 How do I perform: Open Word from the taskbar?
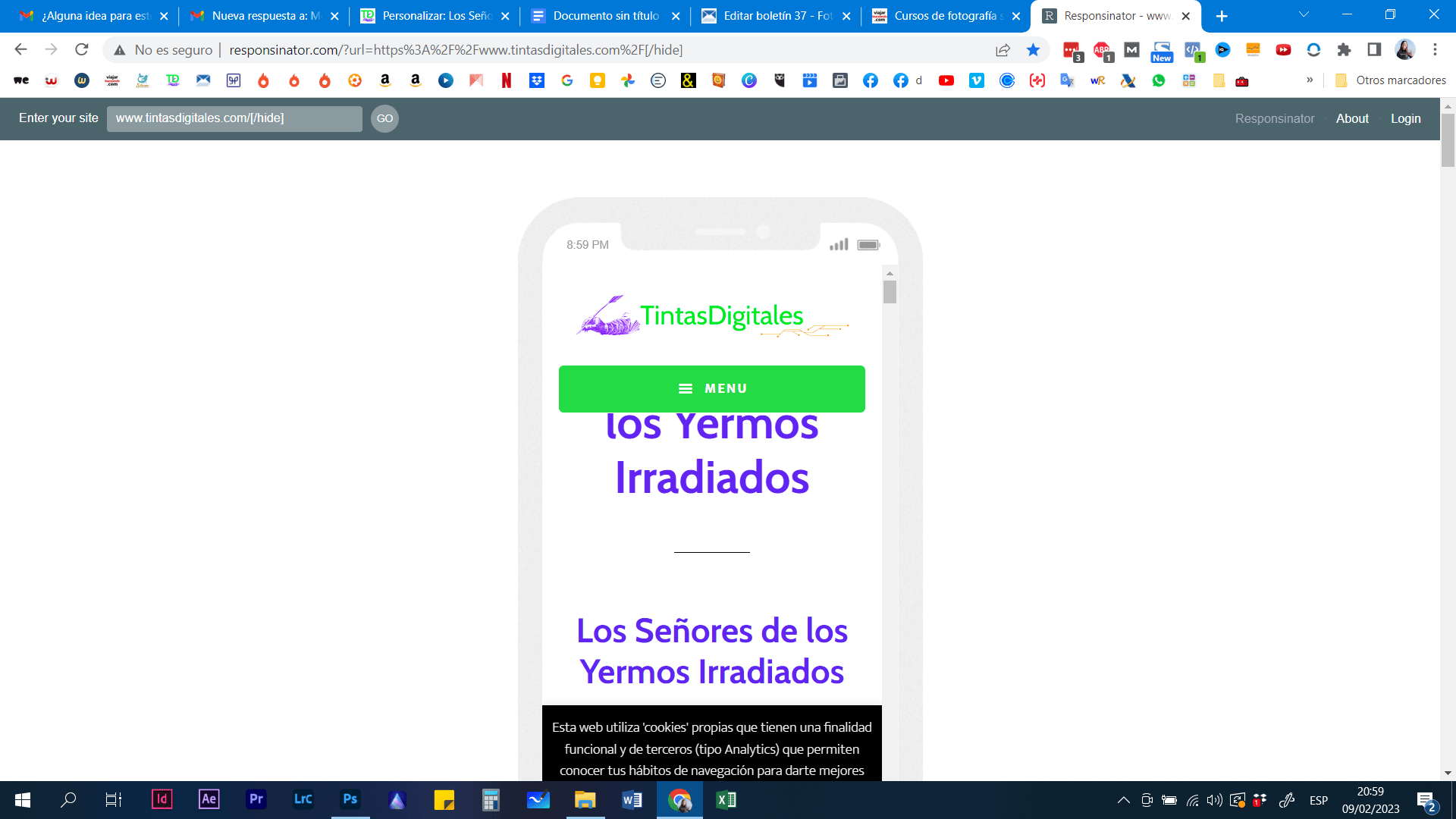pyautogui.click(x=632, y=799)
